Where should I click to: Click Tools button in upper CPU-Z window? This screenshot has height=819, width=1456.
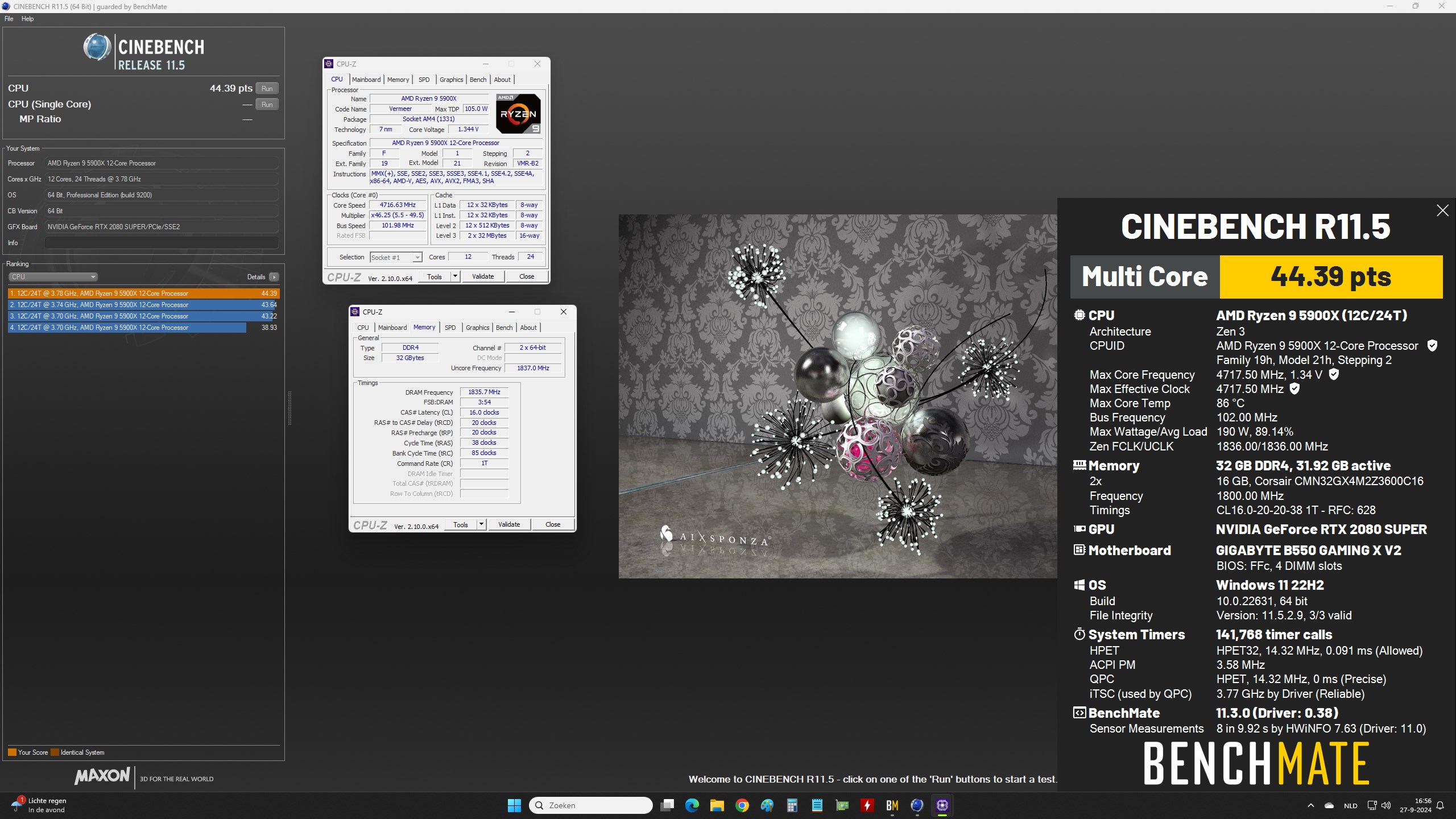(435, 276)
